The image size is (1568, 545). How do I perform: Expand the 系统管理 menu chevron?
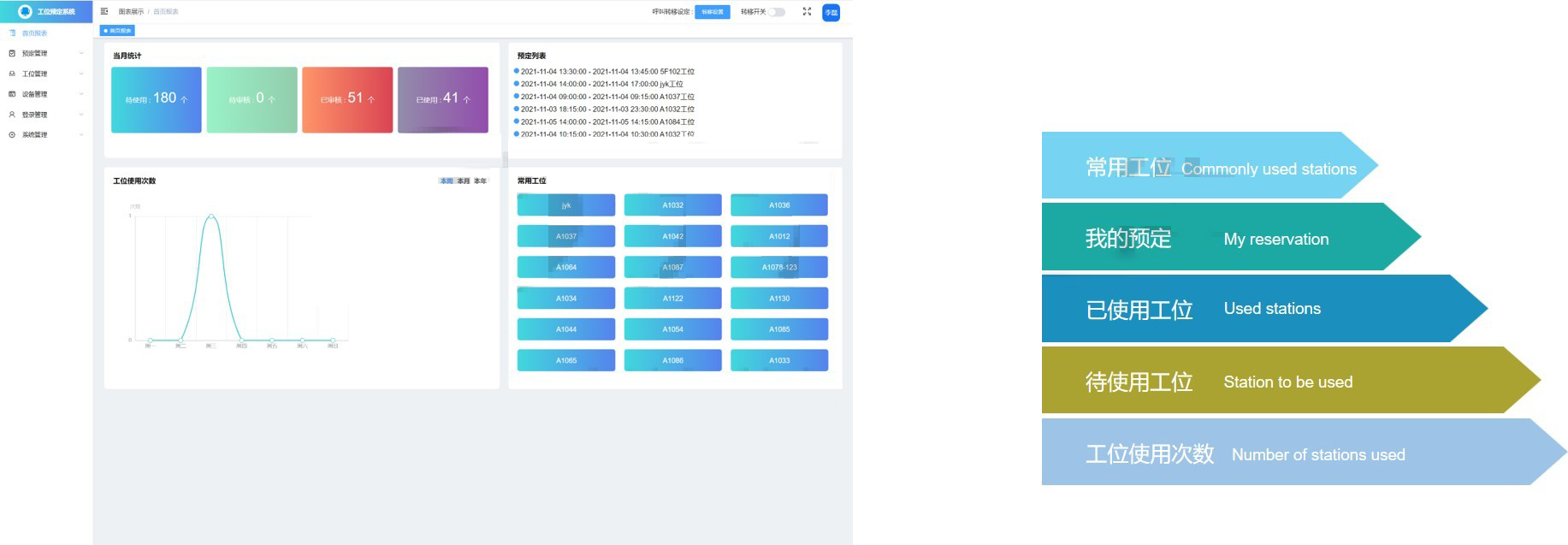(x=81, y=135)
